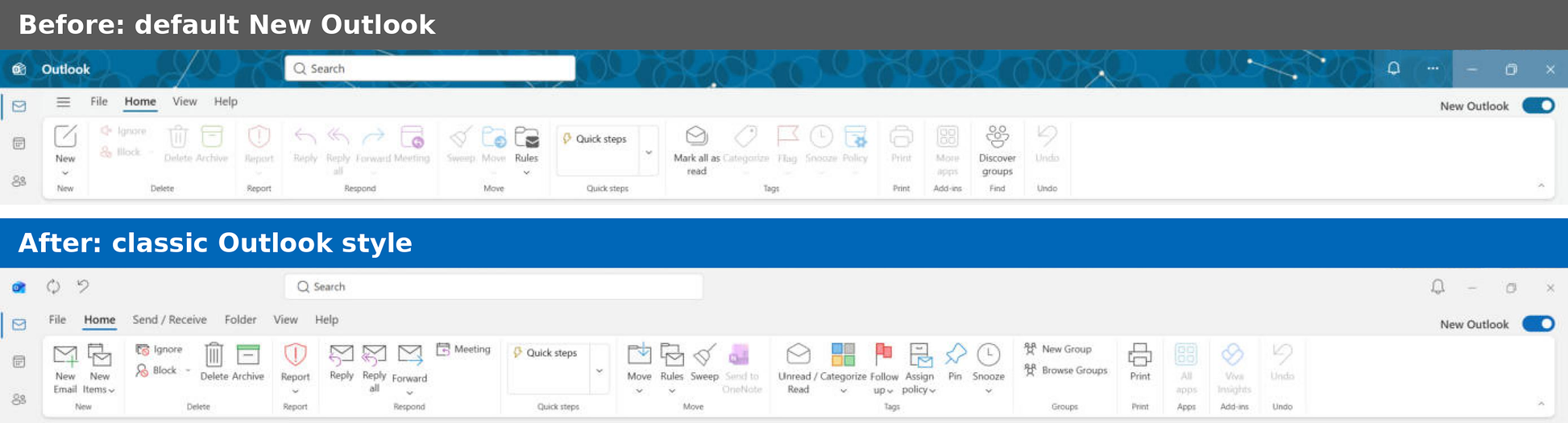
Task: Open dropdown arrow under Move in After ribbon
Action: pos(639,391)
